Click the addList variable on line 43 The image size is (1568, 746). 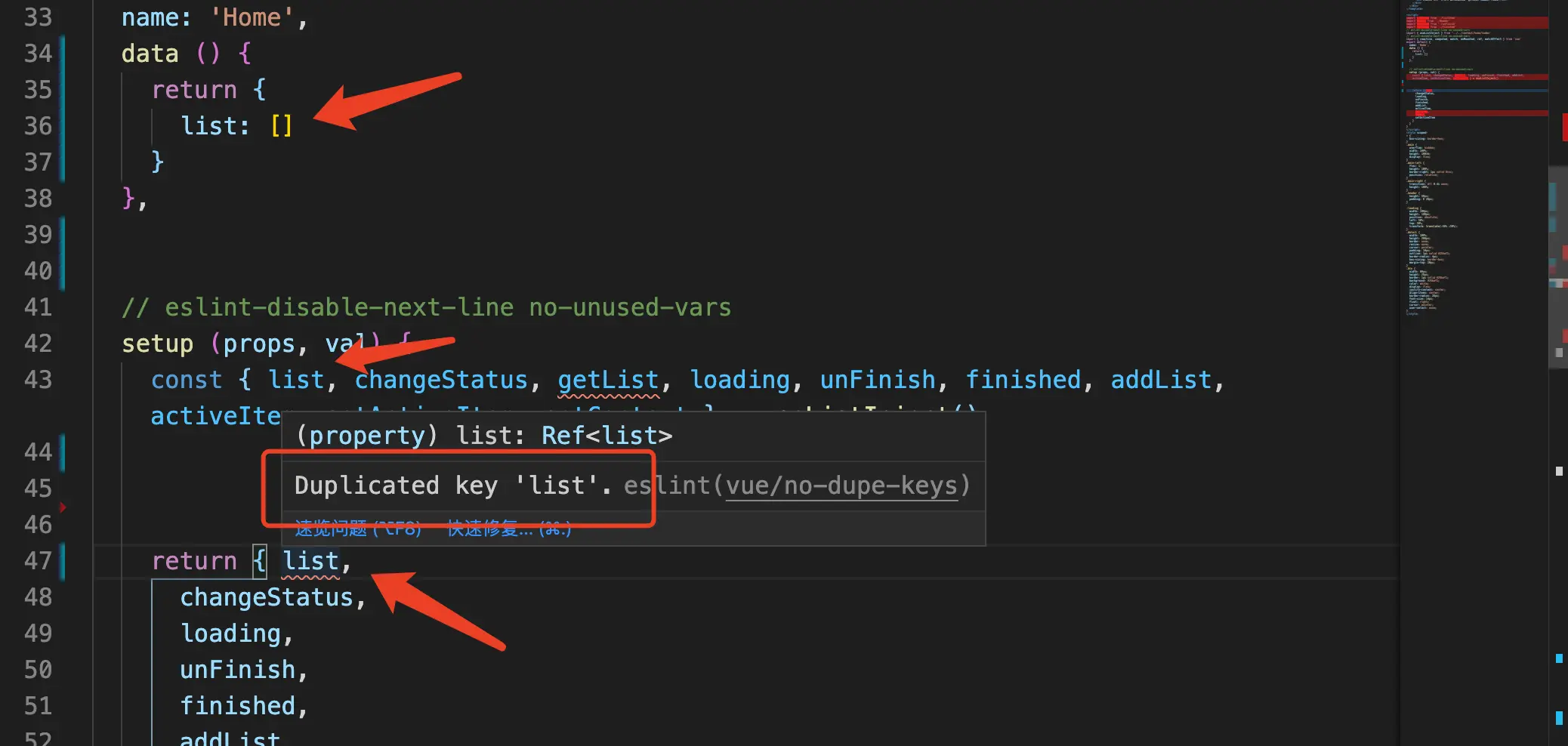(x=1161, y=381)
